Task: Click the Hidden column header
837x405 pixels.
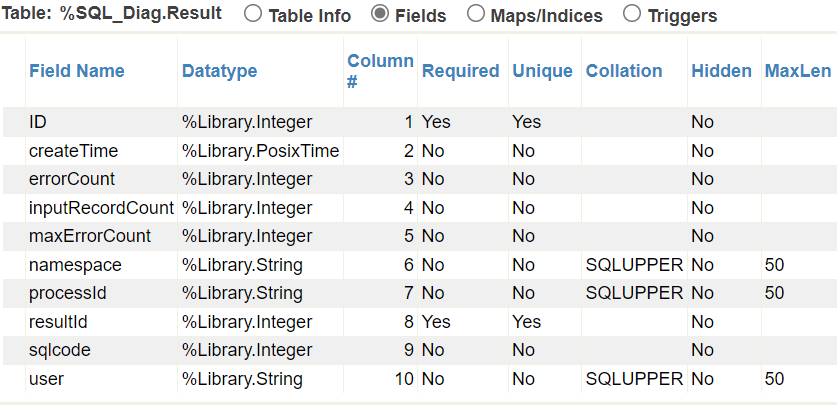Action: tap(721, 71)
